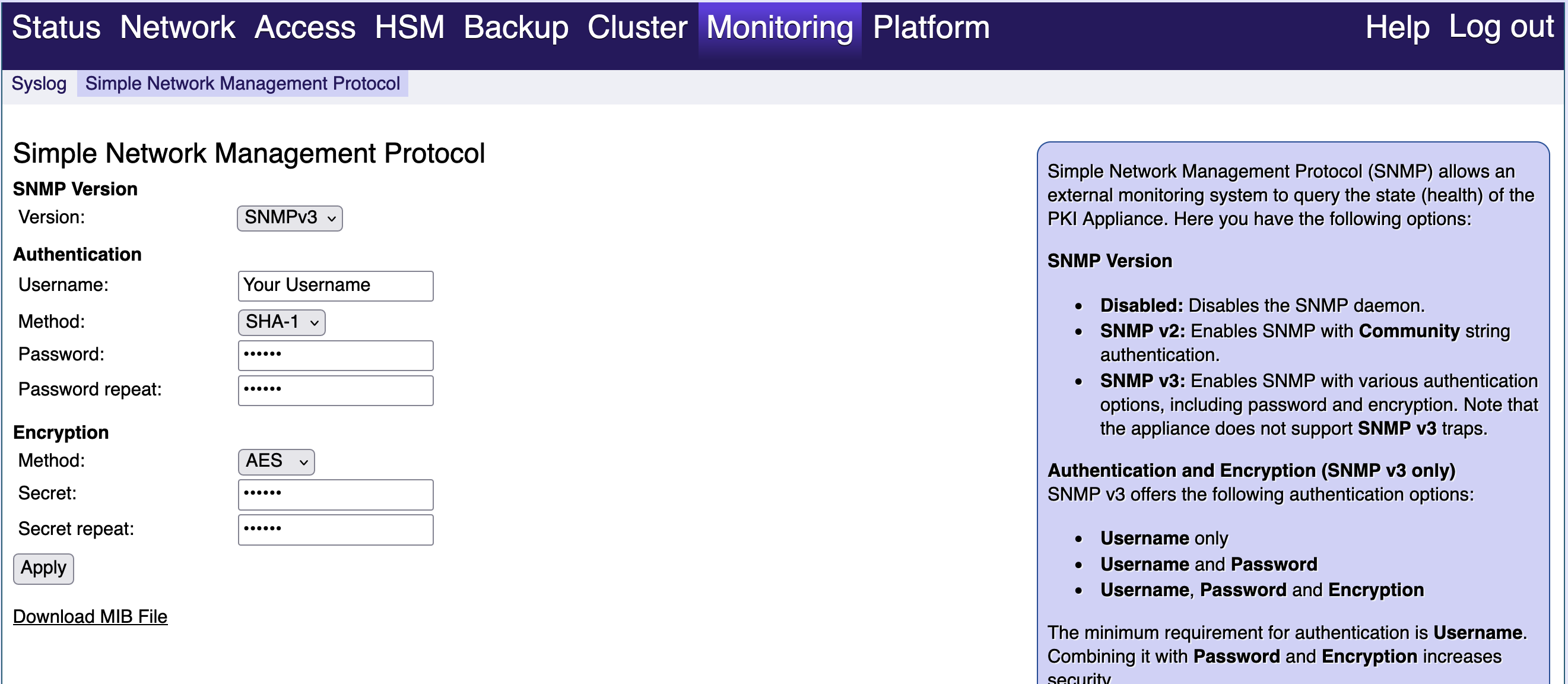Click into the Password repeat field
Viewport: 1568px width, 684px height.
click(x=335, y=391)
